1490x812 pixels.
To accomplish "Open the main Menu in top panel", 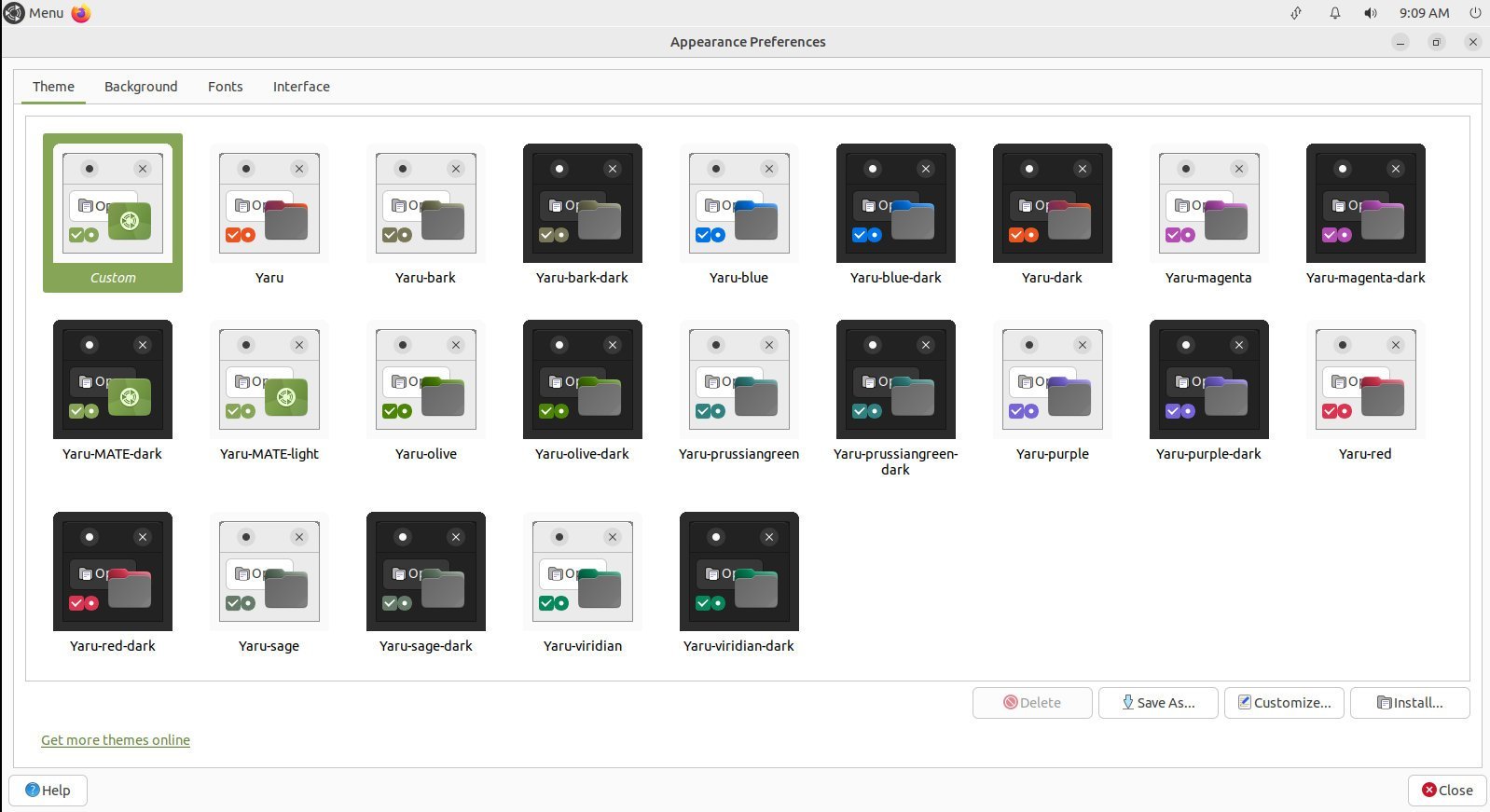I will [x=34, y=13].
